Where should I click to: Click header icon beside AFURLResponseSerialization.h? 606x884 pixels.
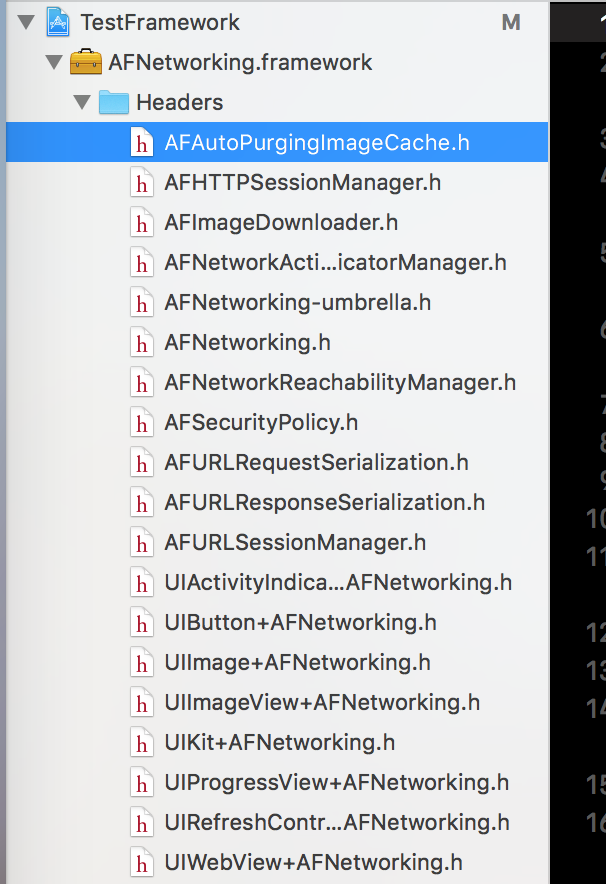[x=141, y=502]
